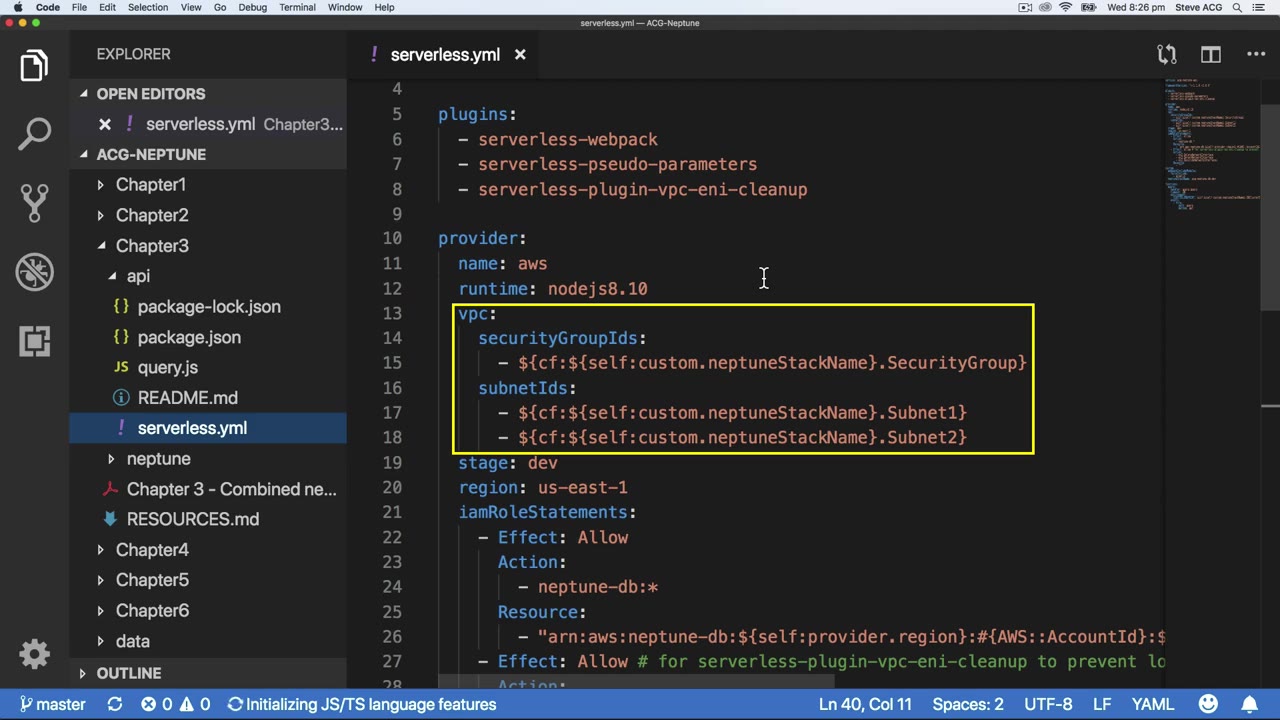
Task: Close the serverless.yml editor tab
Action: click(520, 55)
